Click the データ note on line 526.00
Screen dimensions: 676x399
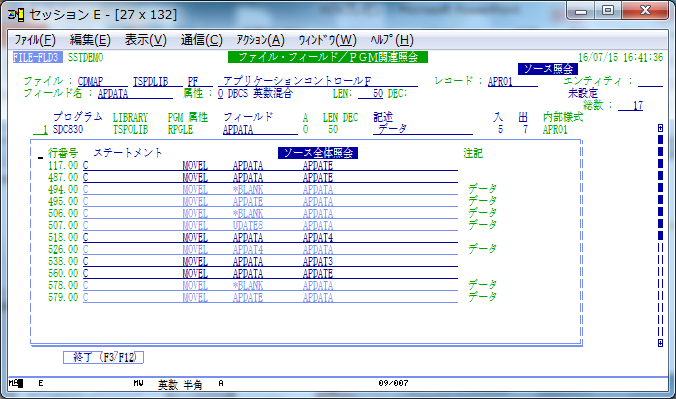[482, 249]
